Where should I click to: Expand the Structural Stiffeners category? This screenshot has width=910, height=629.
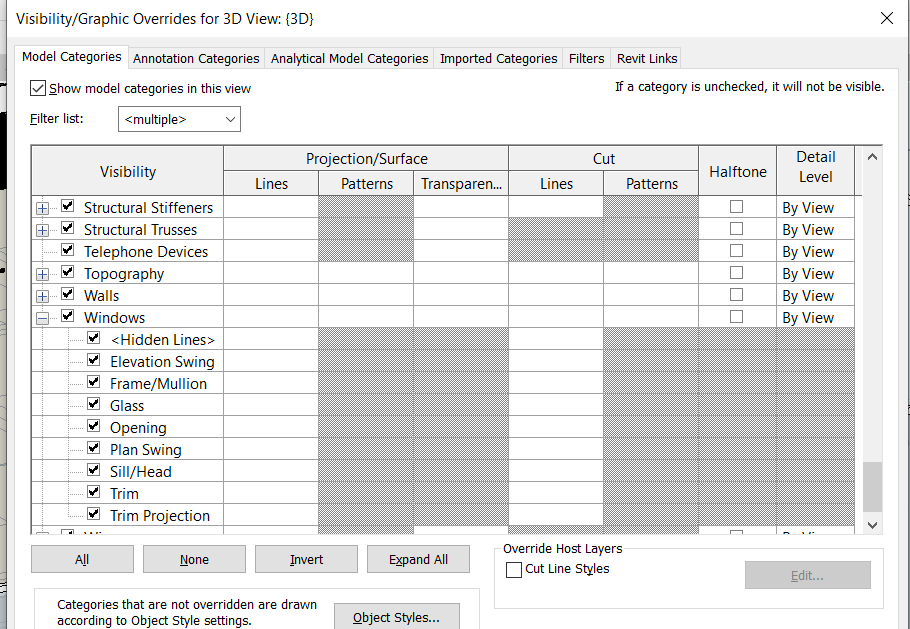click(x=41, y=206)
